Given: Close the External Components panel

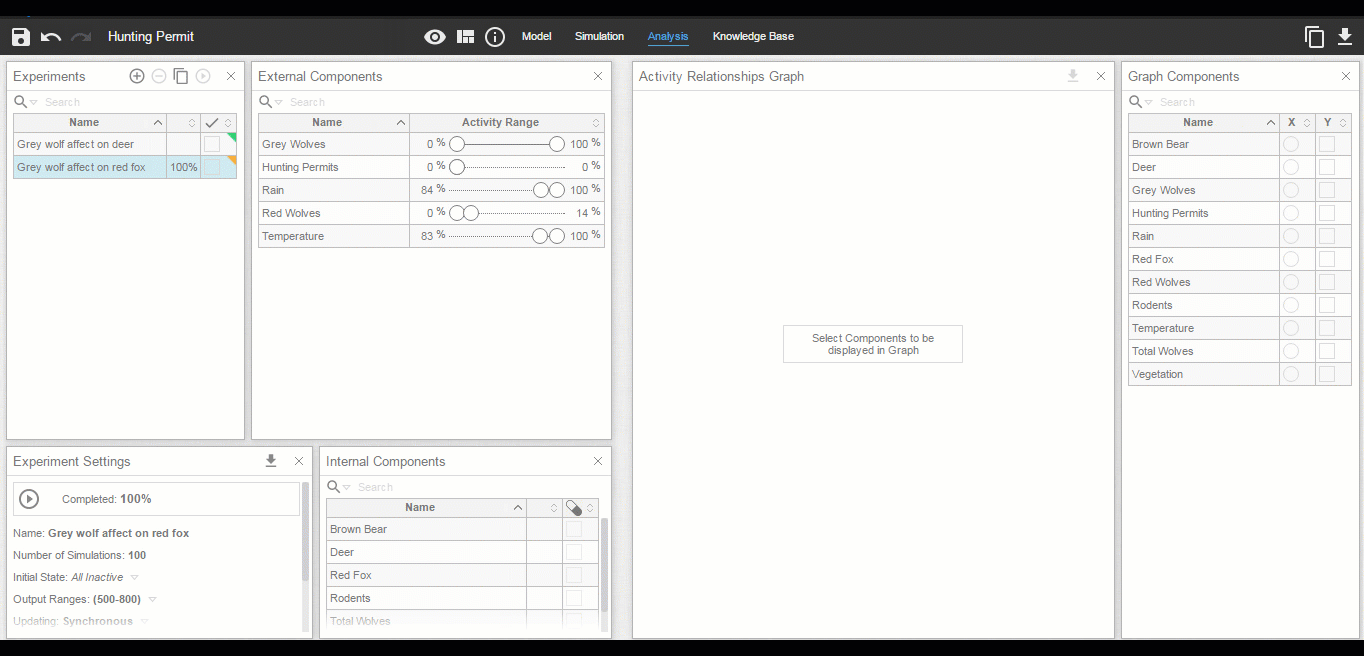Looking at the screenshot, I should pos(598,76).
